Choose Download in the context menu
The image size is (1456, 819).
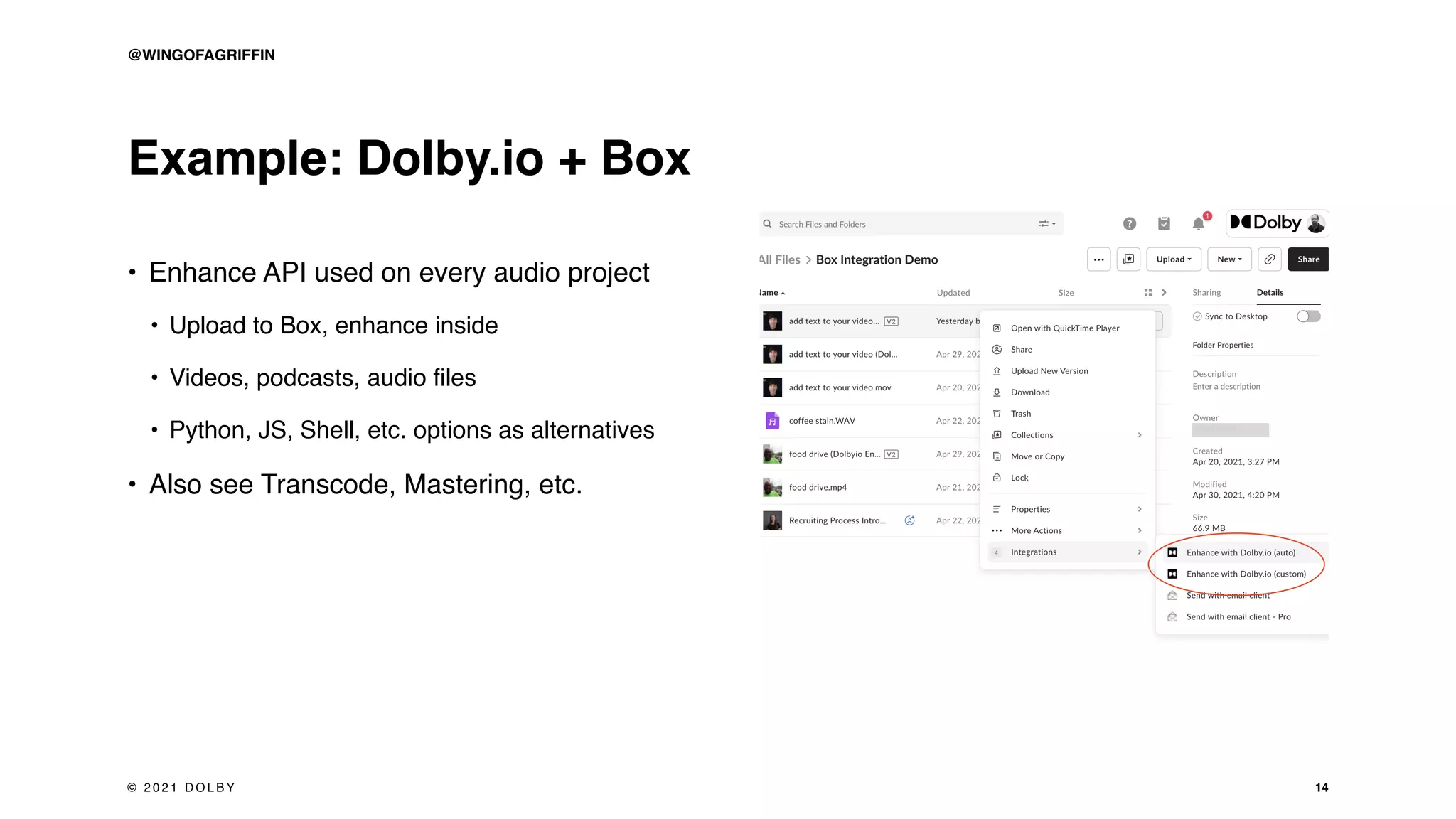click(1068, 392)
